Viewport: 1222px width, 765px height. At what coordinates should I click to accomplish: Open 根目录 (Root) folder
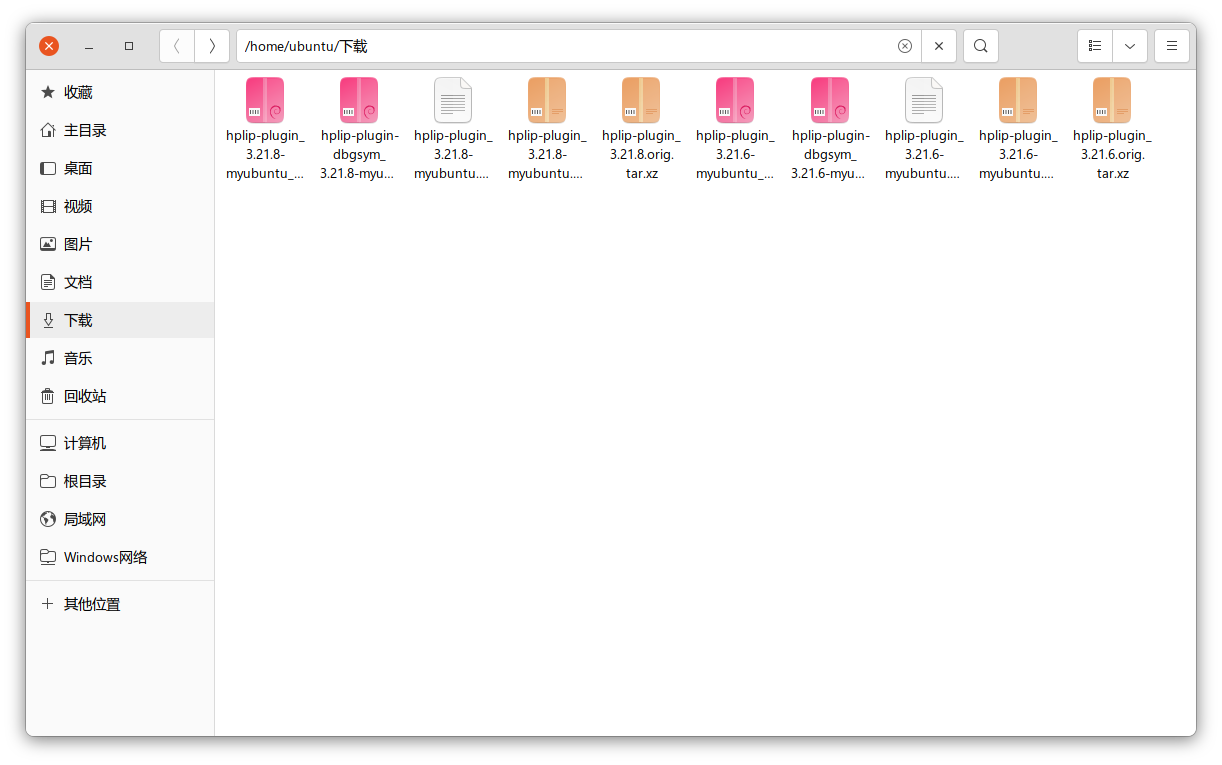pos(120,481)
